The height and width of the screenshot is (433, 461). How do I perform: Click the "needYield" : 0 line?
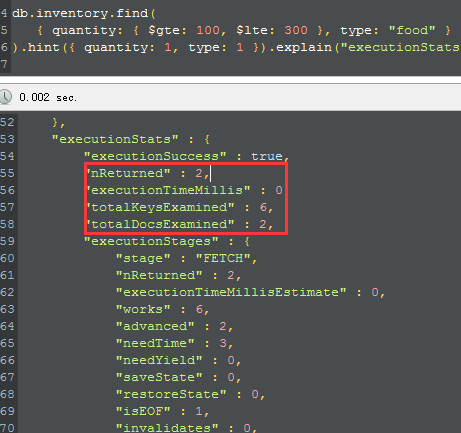click(179, 360)
